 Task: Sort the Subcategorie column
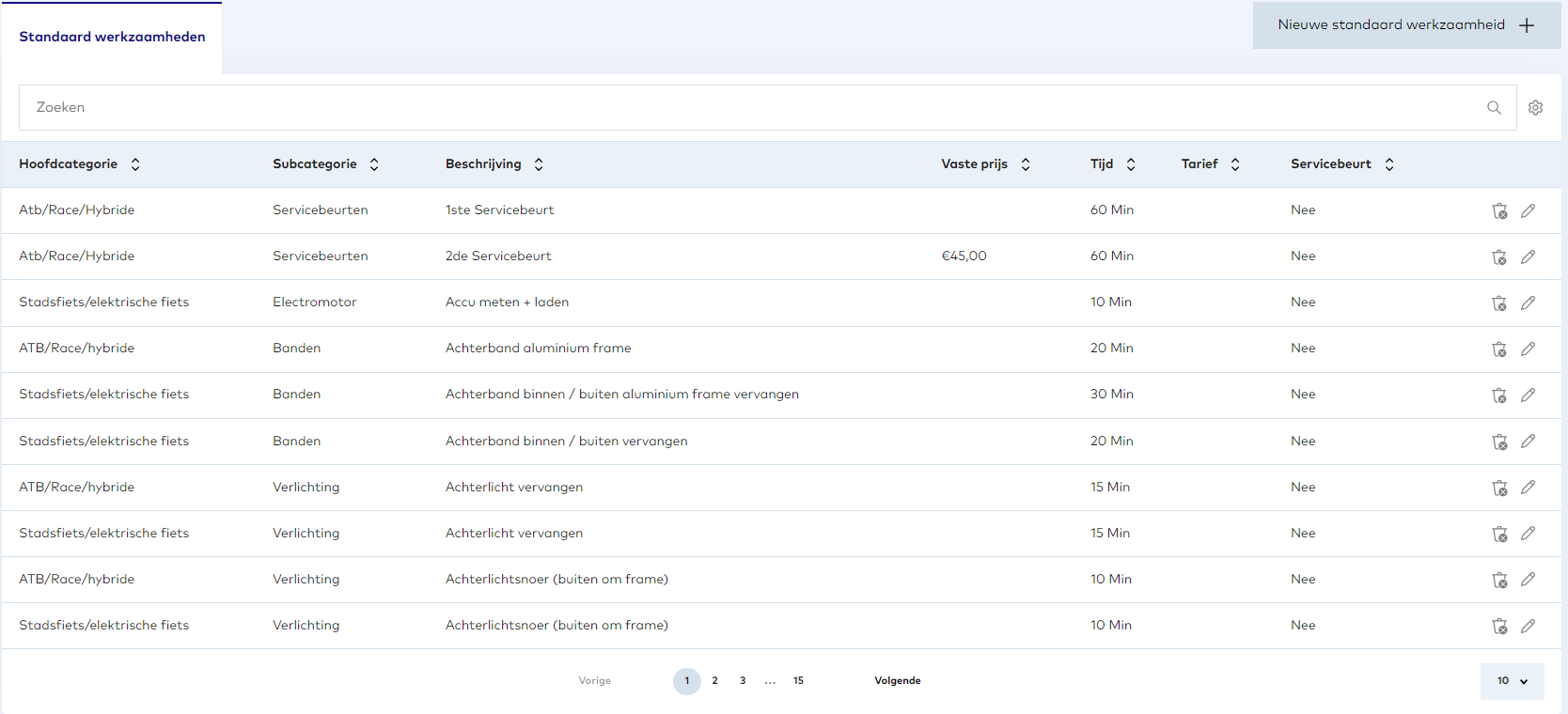point(374,164)
